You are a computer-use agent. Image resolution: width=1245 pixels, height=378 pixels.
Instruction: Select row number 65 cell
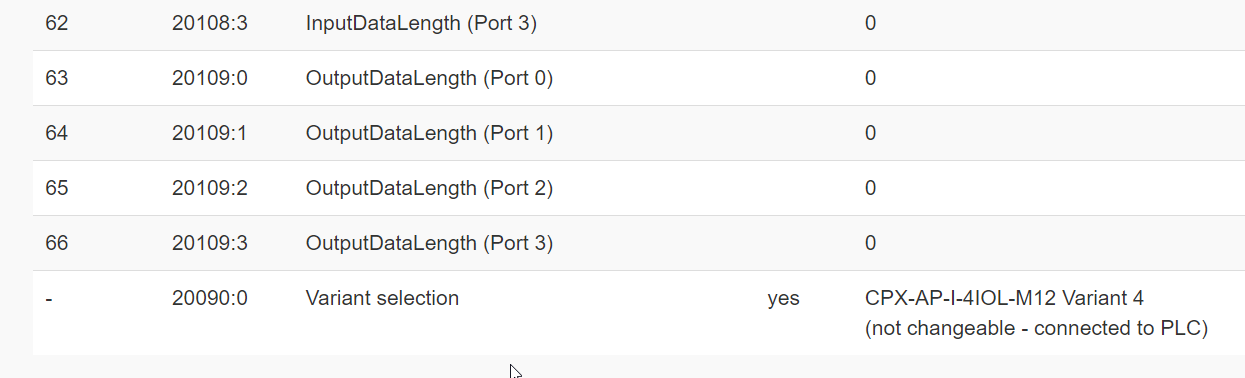pos(56,188)
